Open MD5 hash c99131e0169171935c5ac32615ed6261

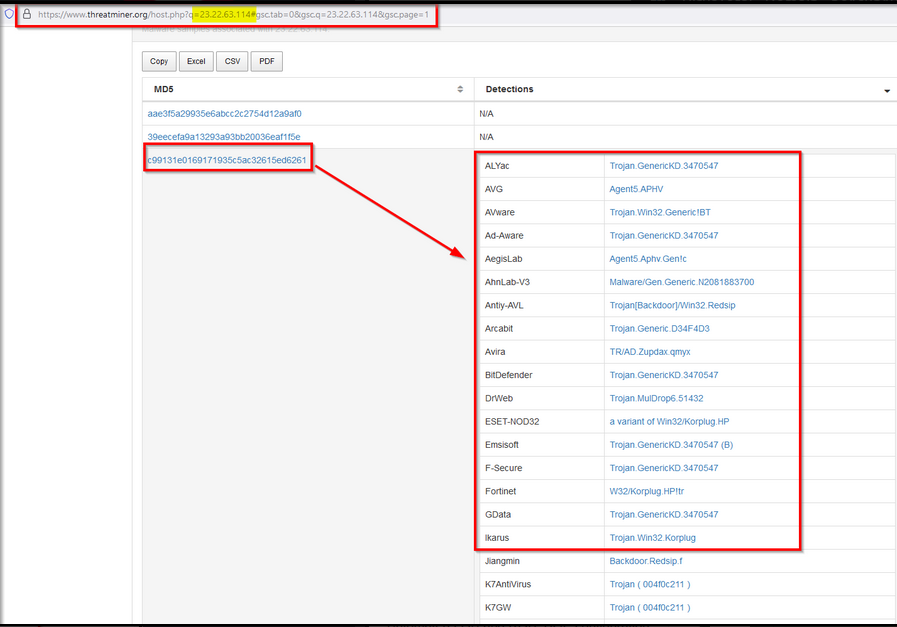(227, 160)
